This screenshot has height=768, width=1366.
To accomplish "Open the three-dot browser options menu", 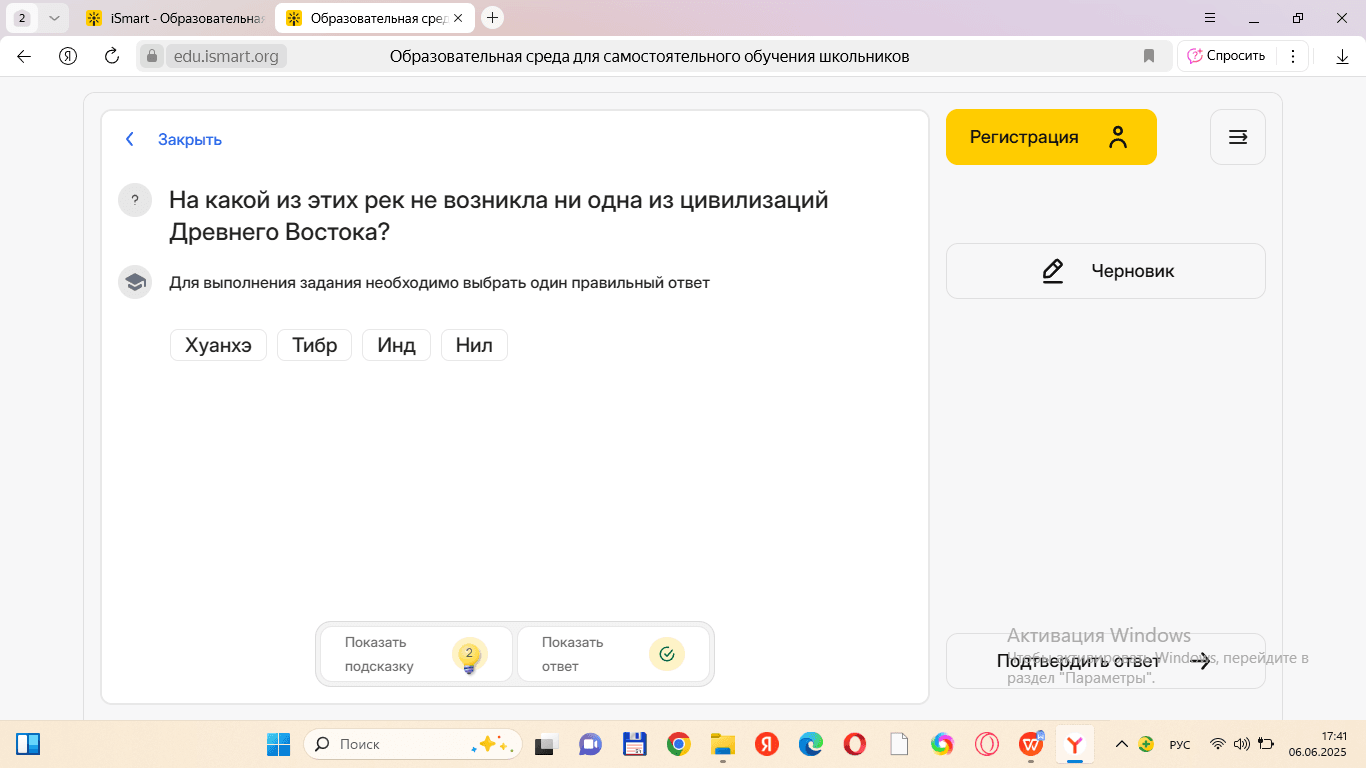I will 1293,56.
